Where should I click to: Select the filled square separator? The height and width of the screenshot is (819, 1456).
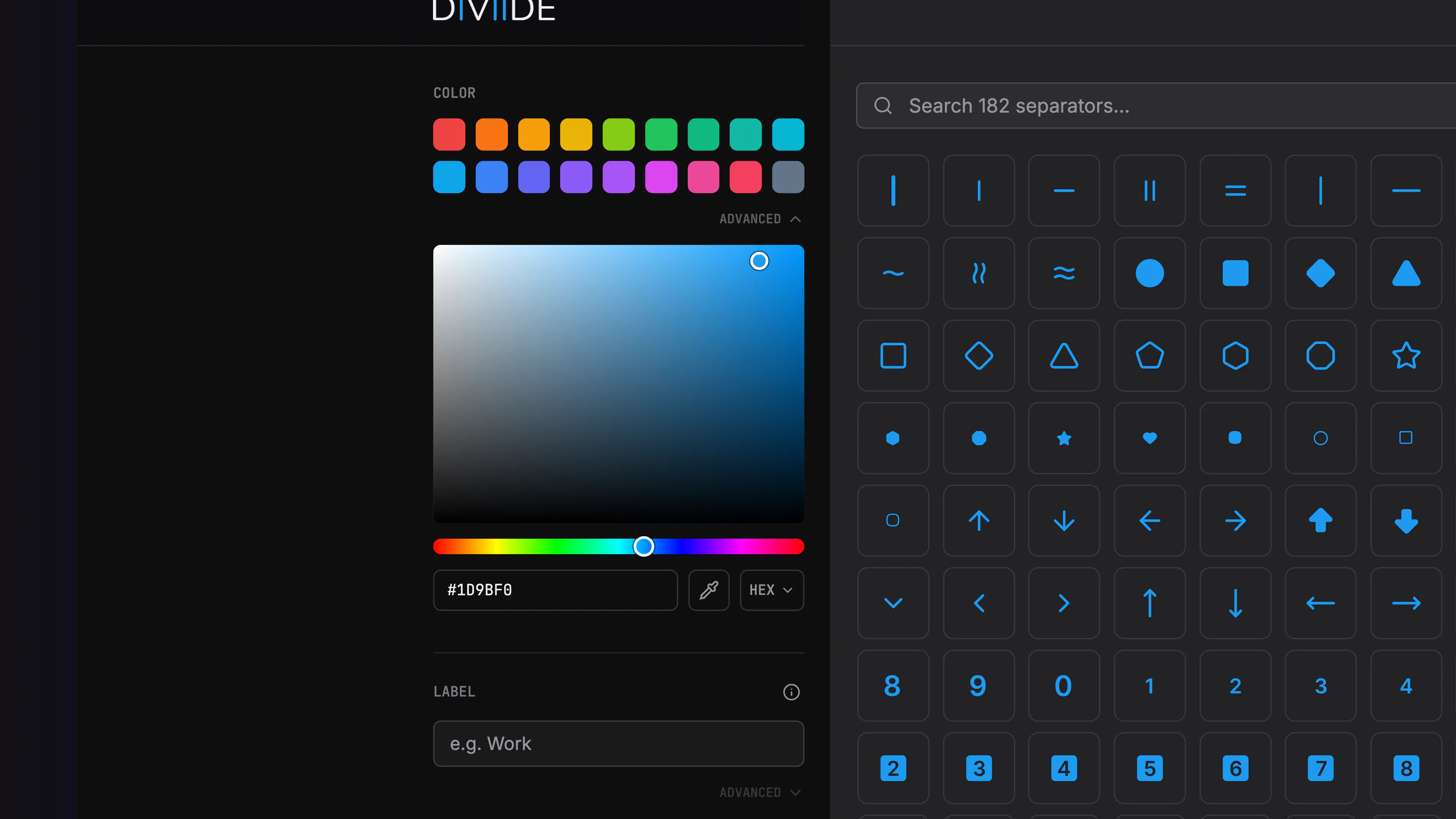(x=1235, y=273)
